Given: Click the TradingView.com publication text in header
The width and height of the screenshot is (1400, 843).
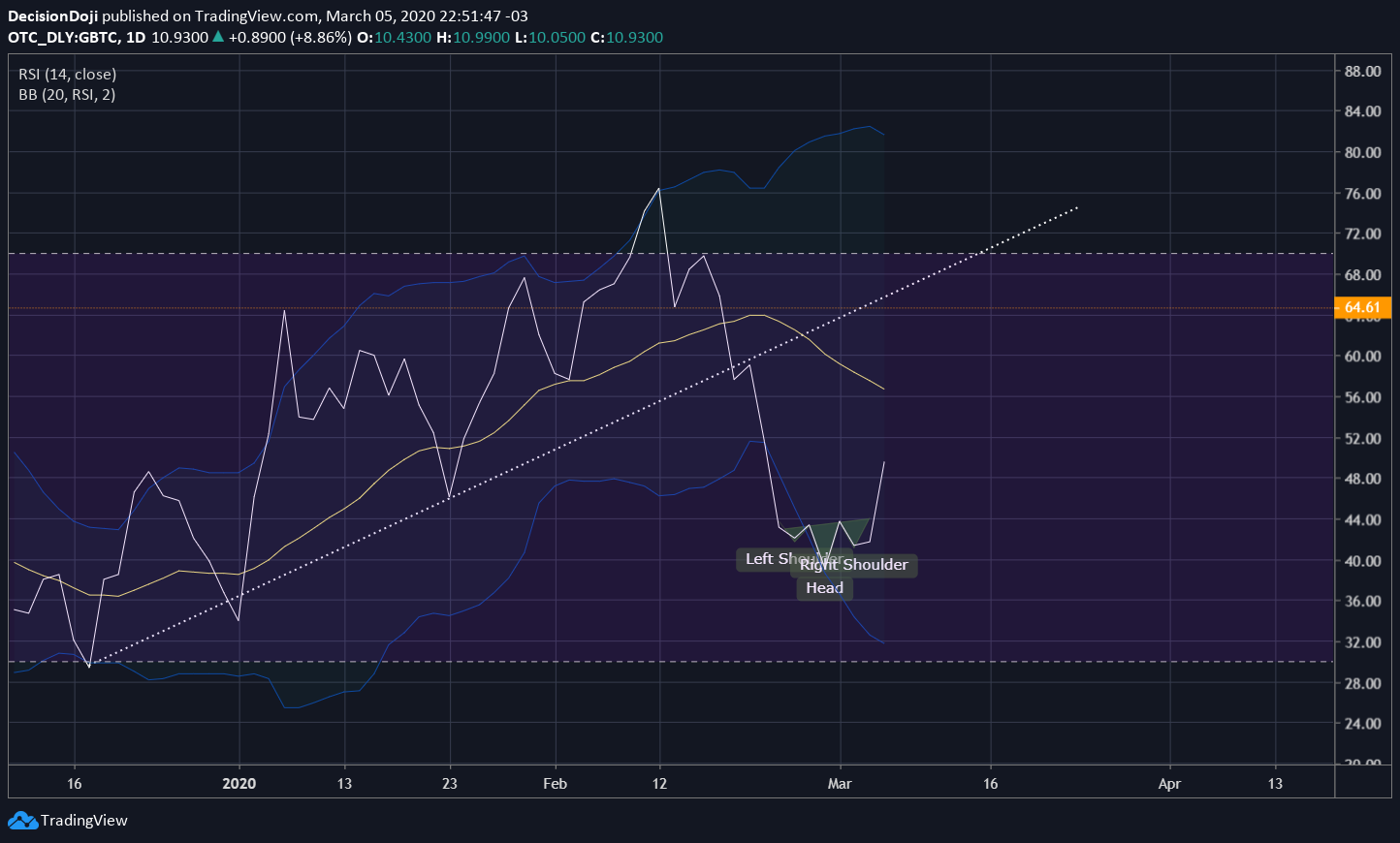Looking at the screenshot, I should click(257, 16).
